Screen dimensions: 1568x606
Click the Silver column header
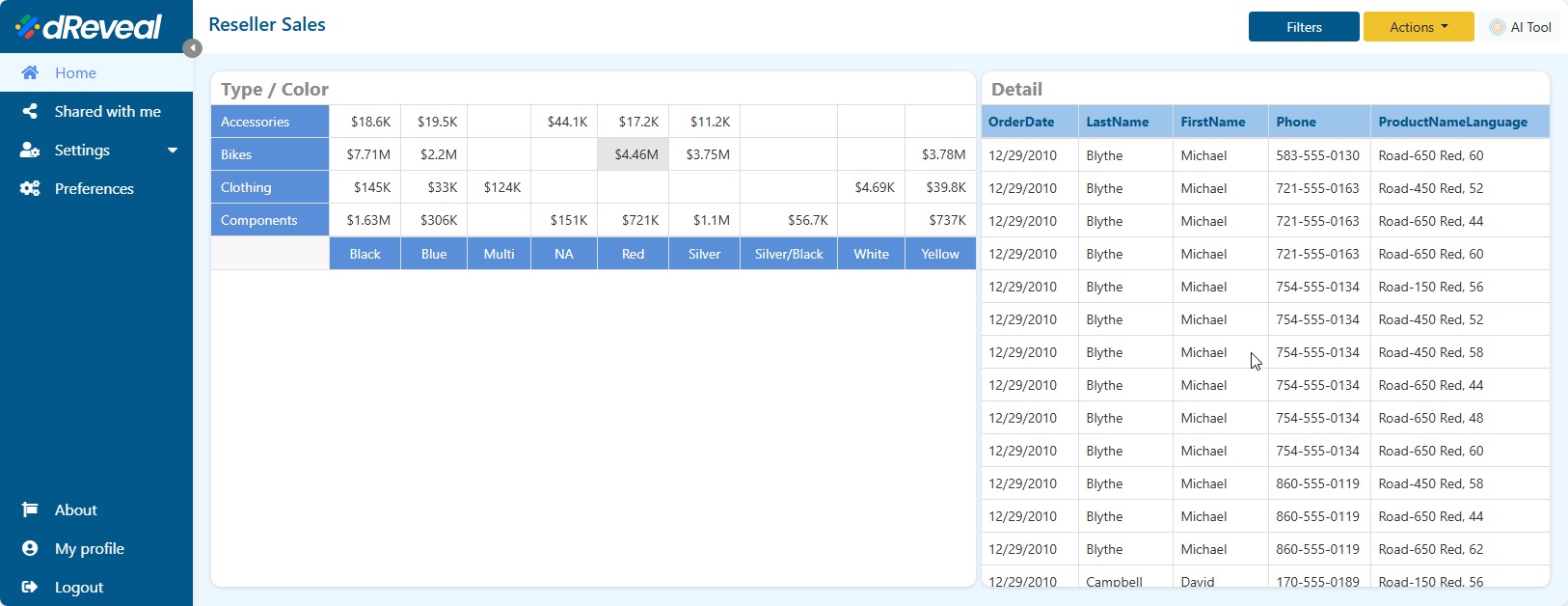(x=704, y=254)
